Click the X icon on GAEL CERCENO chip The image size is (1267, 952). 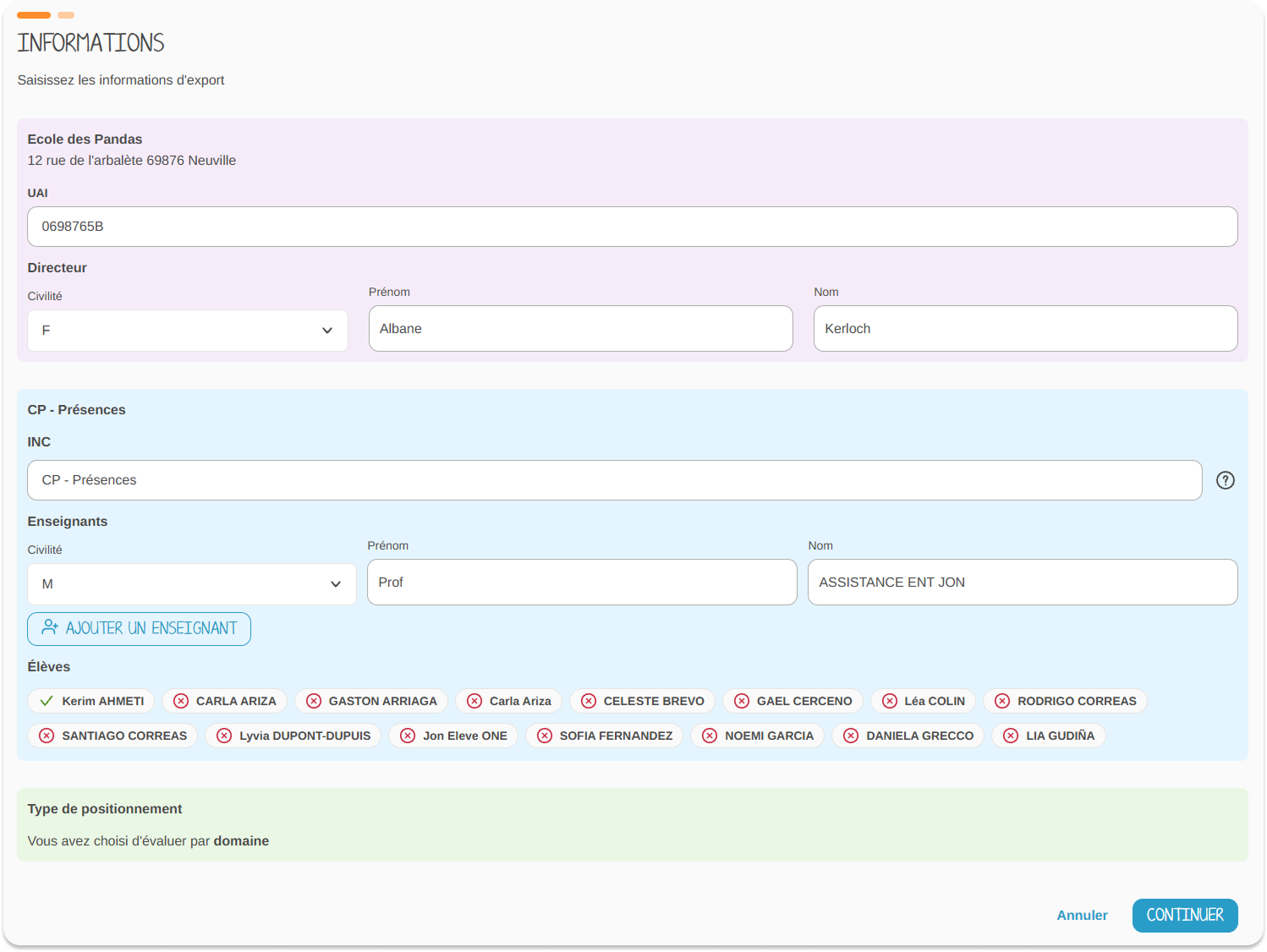click(x=742, y=701)
